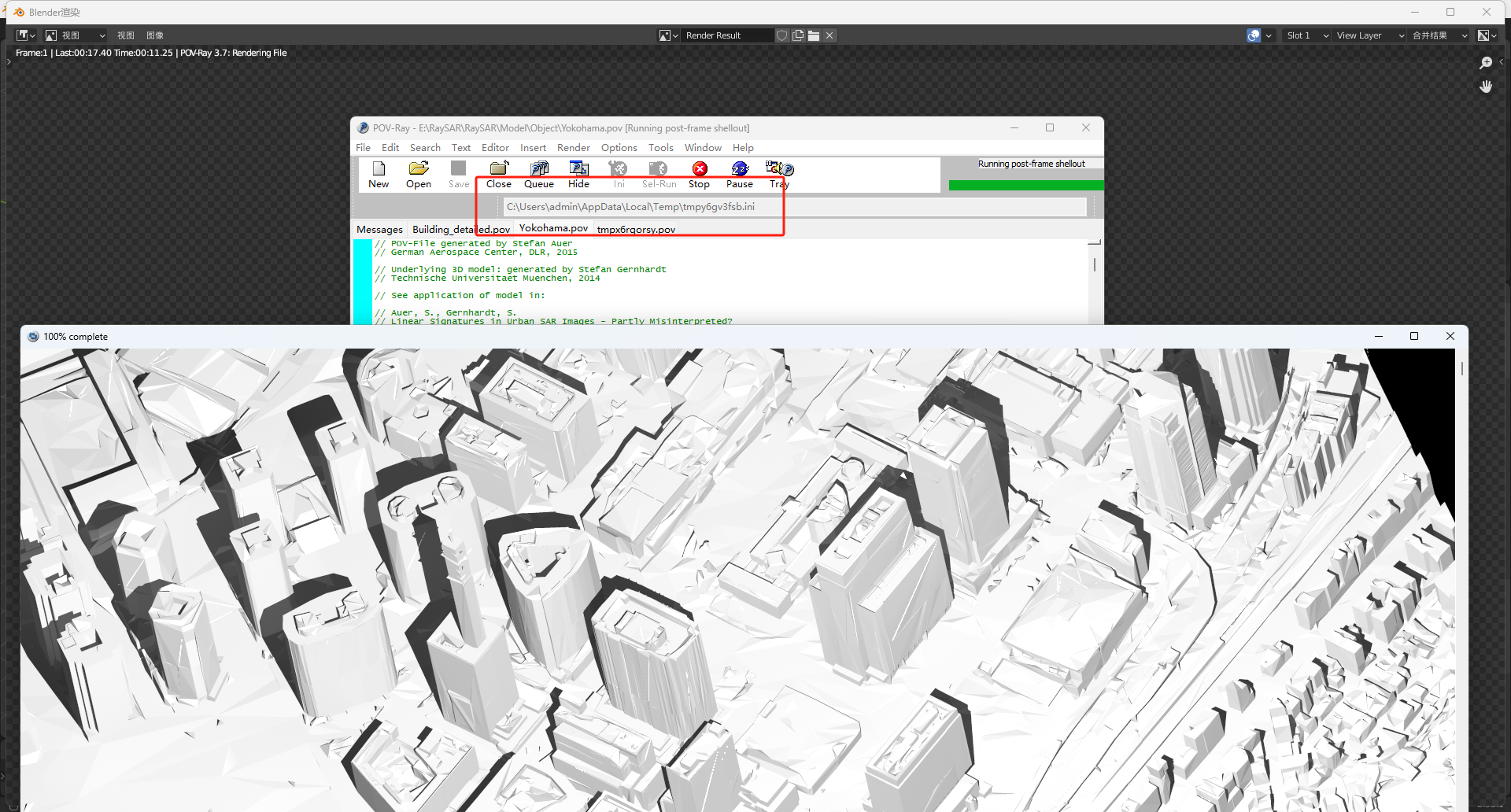The width and height of the screenshot is (1511, 812).
Task: Select the Blender pan hand tool
Action: [1486, 87]
